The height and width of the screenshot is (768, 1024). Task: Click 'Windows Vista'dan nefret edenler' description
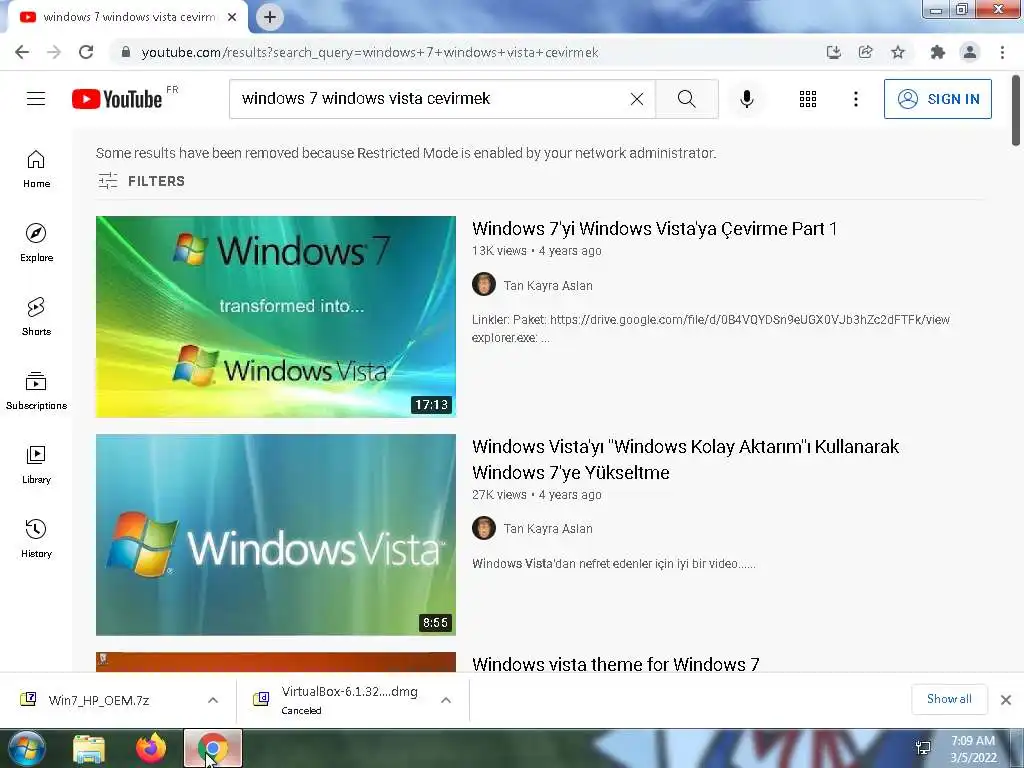pos(614,564)
